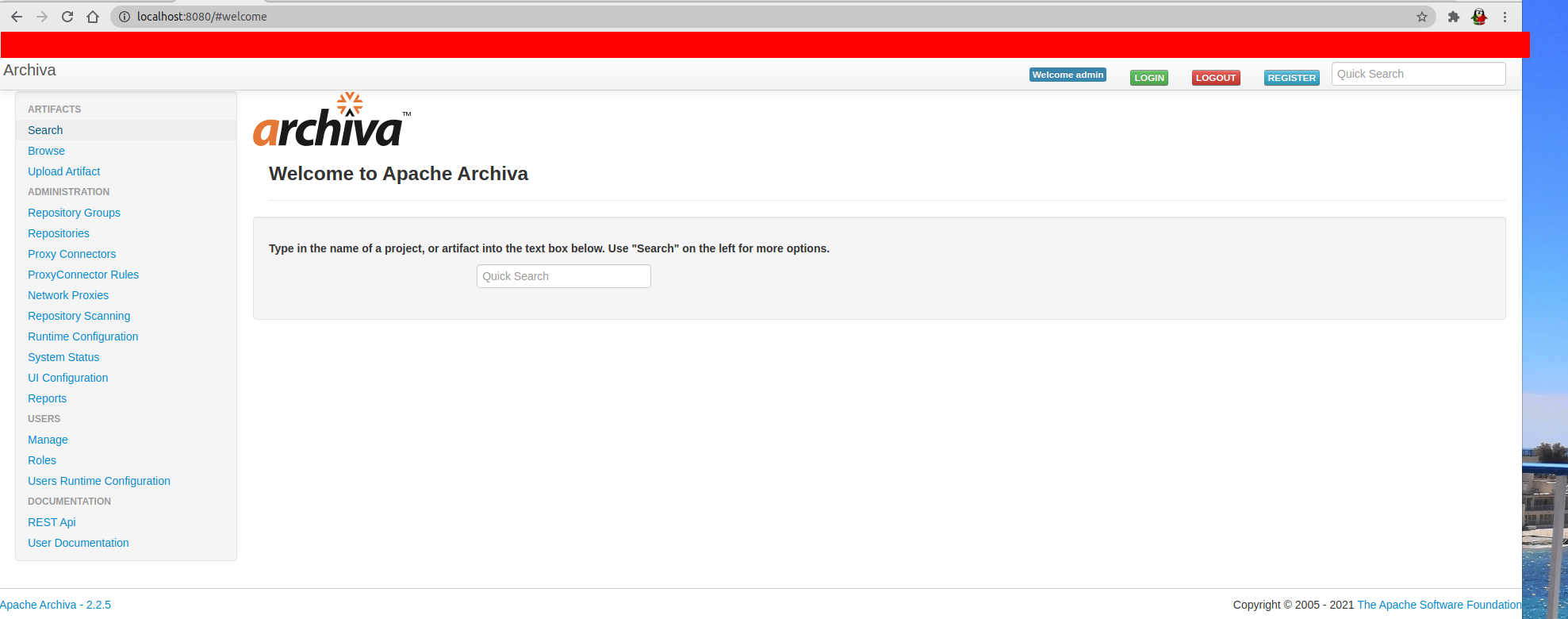Click the ARTIFACTS section header
Viewport: 1568px width, 619px height.
point(54,110)
